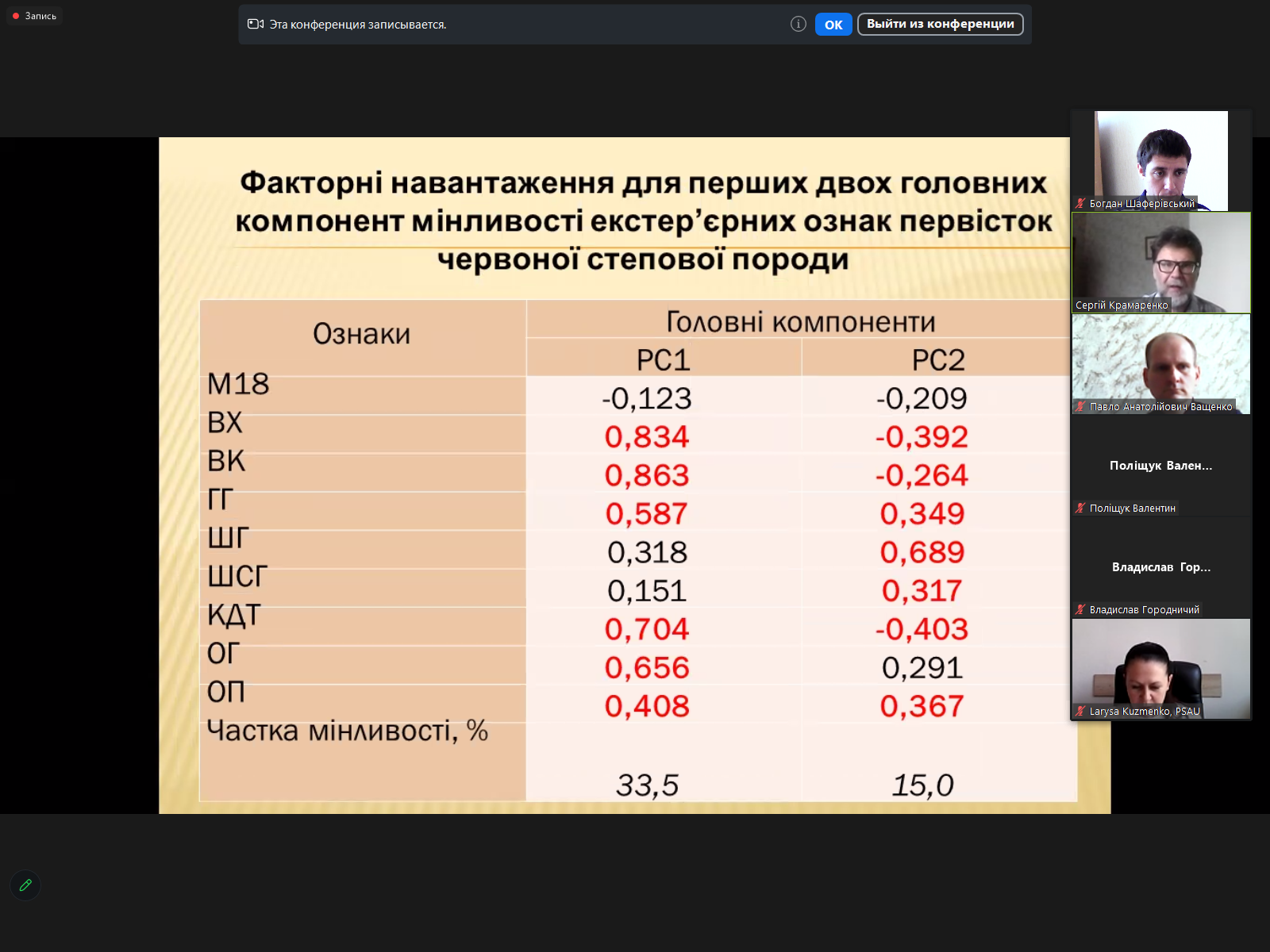Click the value 0,367
The height and width of the screenshot is (952, 1270).
[x=922, y=706]
